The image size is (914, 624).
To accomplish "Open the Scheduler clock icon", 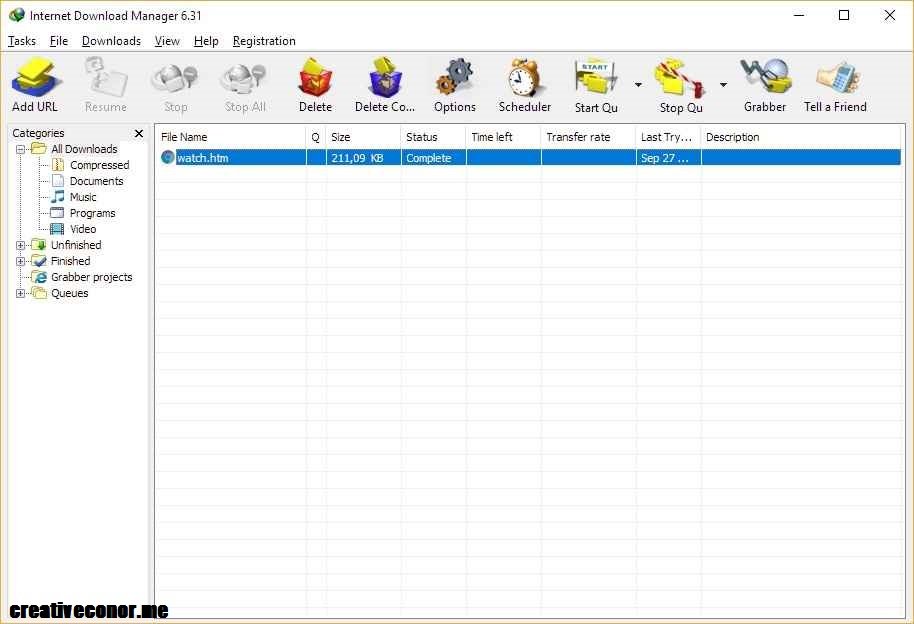I will point(525,77).
